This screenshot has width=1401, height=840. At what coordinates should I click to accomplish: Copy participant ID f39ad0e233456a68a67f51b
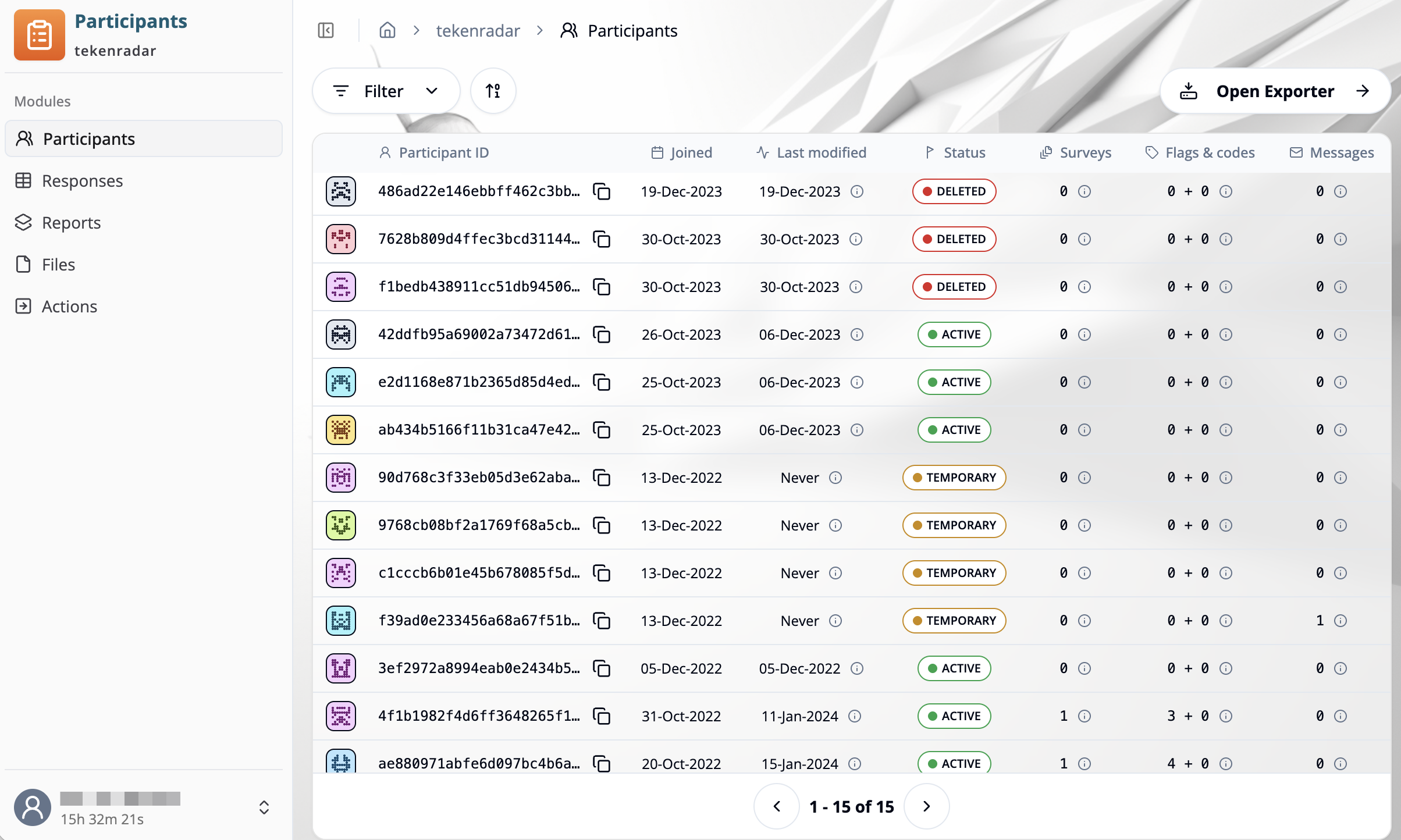pyautogui.click(x=602, y=621)
